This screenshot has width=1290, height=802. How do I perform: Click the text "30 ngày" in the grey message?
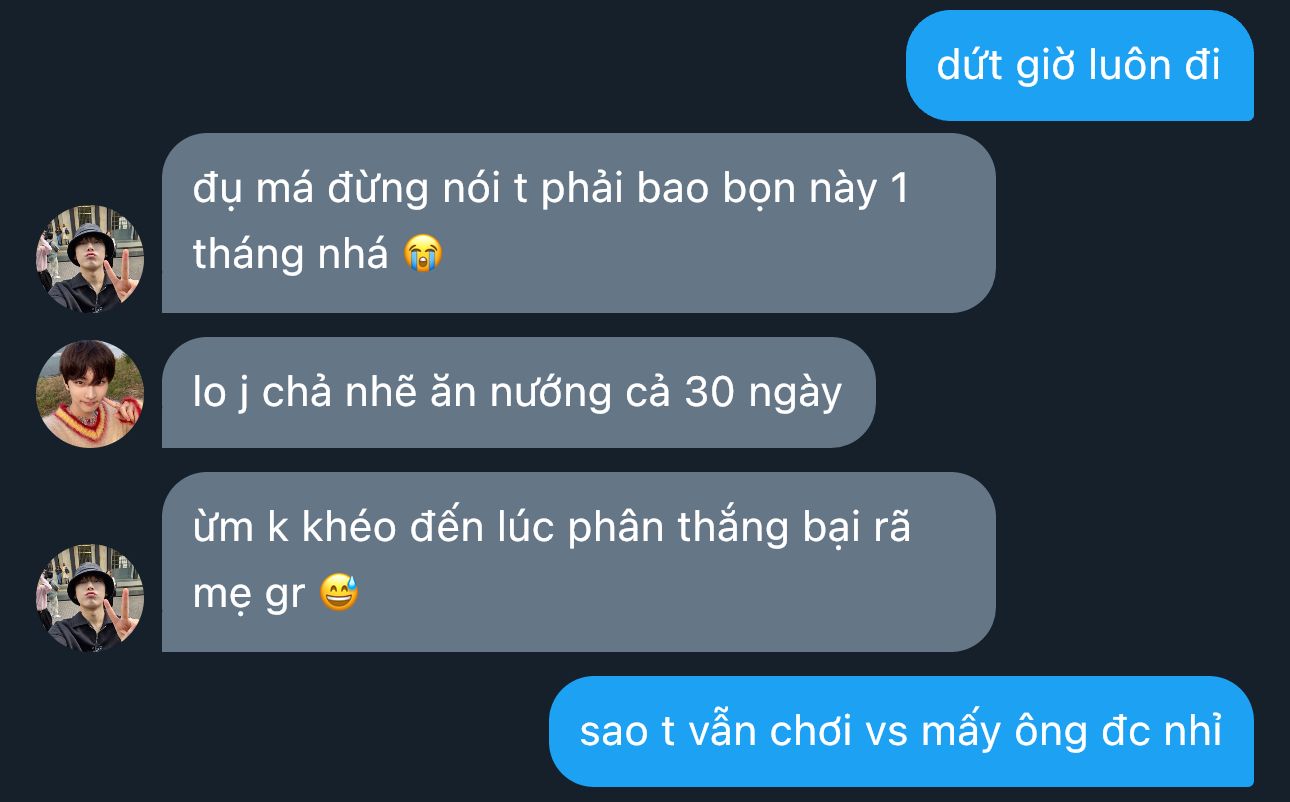764,394
